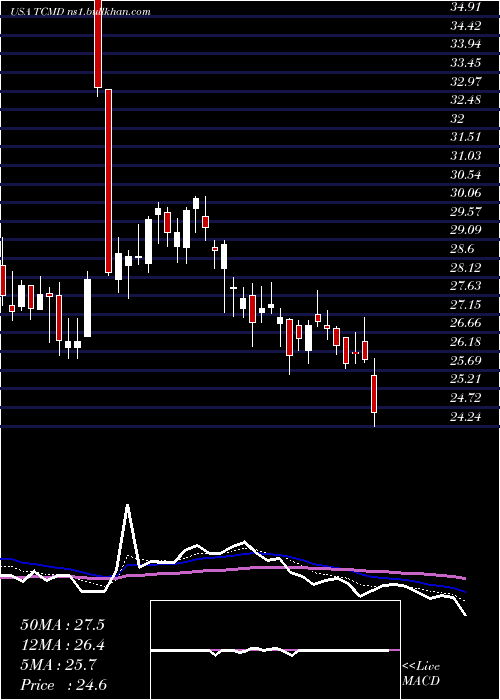Screen dimensions: 500x700
Task: Click the 32.48 price axis label
Action: (x=465, y=100)
